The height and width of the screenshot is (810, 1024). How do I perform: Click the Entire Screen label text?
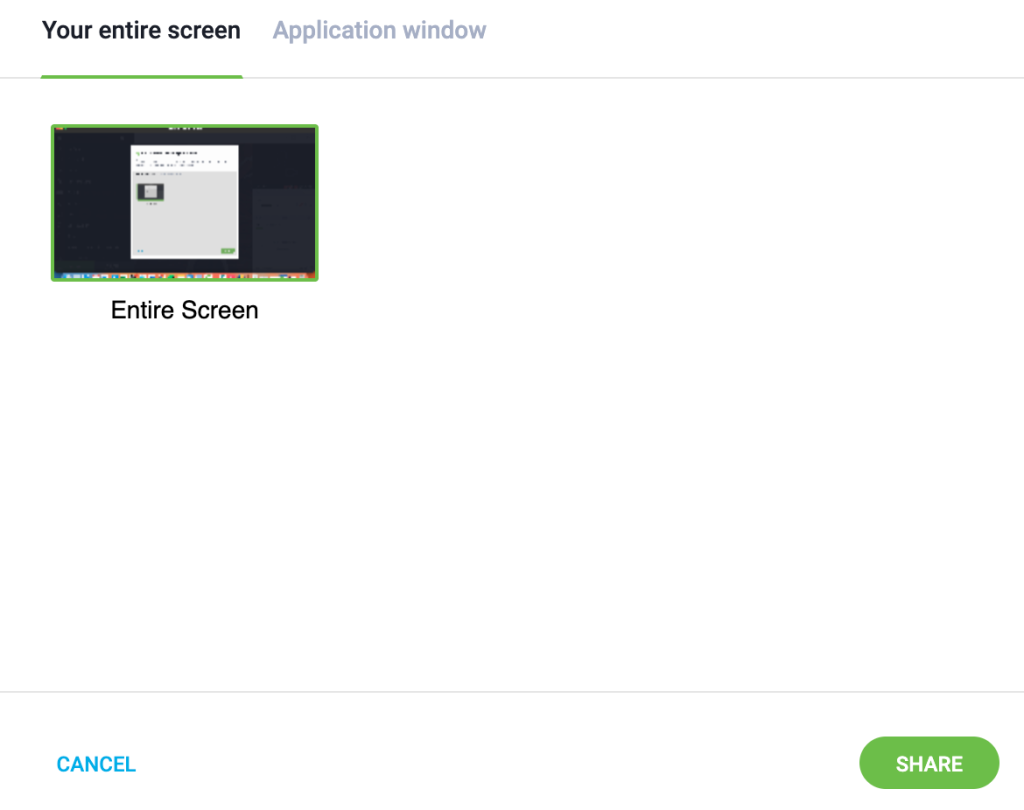(184, 310)
